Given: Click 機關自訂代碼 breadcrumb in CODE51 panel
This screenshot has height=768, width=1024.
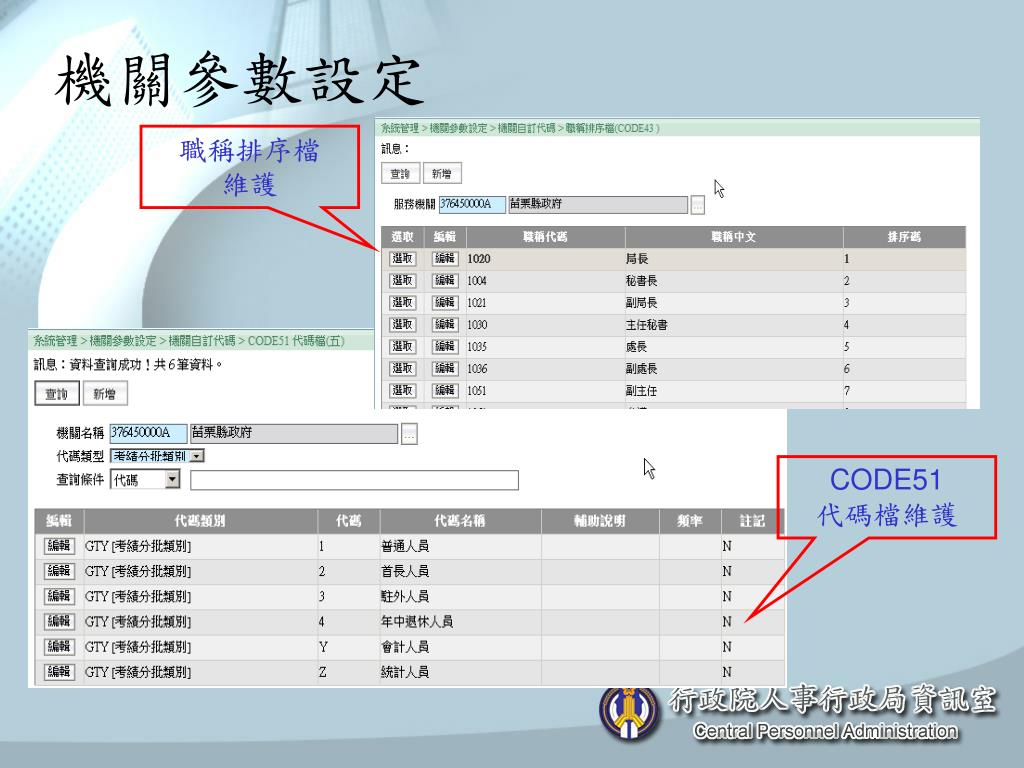Looking at the screenshot, I should coord(202,341).
